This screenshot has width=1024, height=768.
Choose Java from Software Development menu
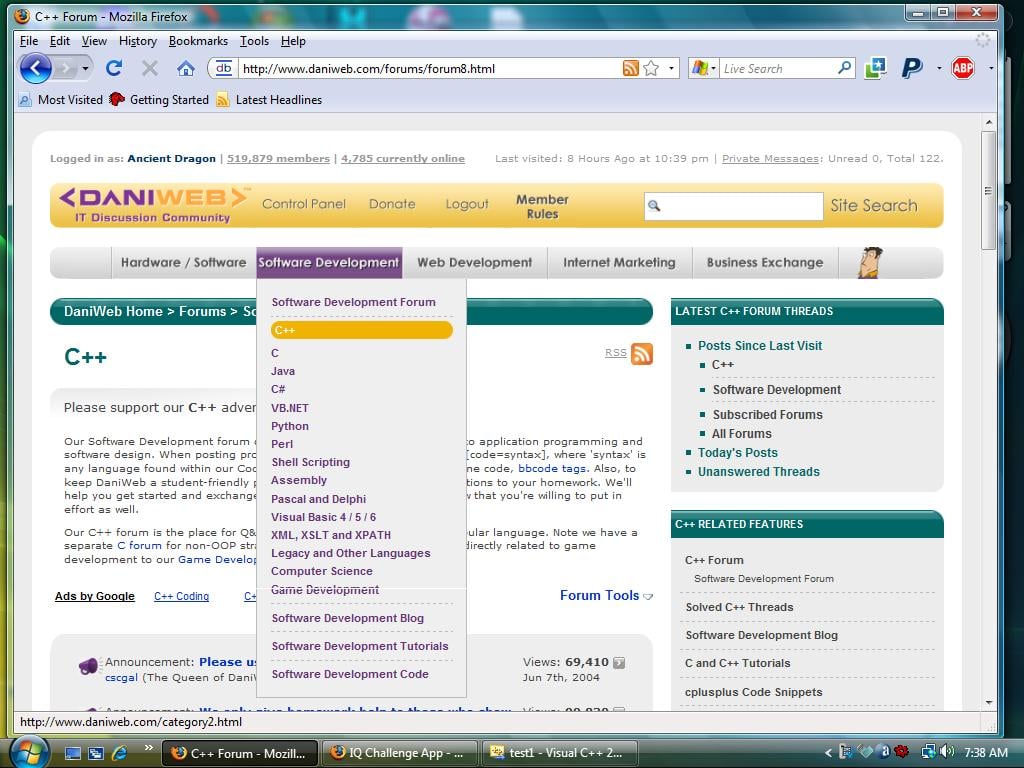click(283, 371)
